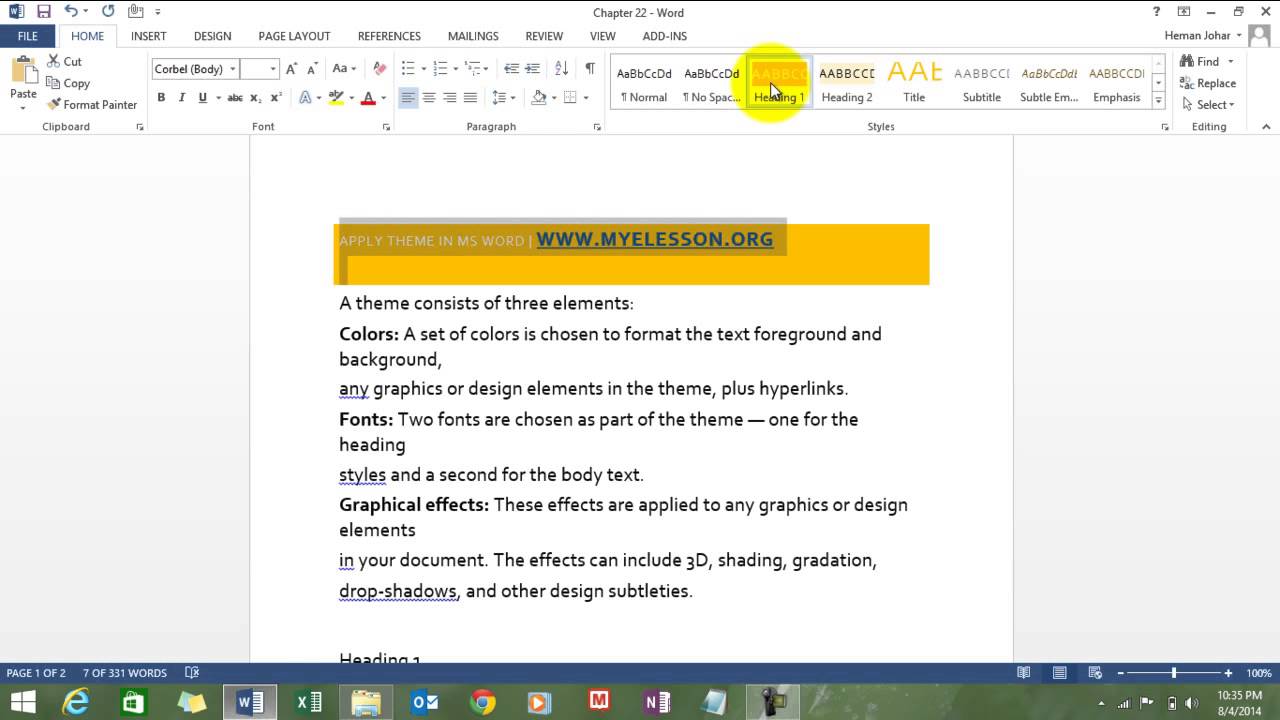The width and height of the screenshot is (1280, 720).
Task: Switch to the REFERENCES tab
Action: pos(389,36)
